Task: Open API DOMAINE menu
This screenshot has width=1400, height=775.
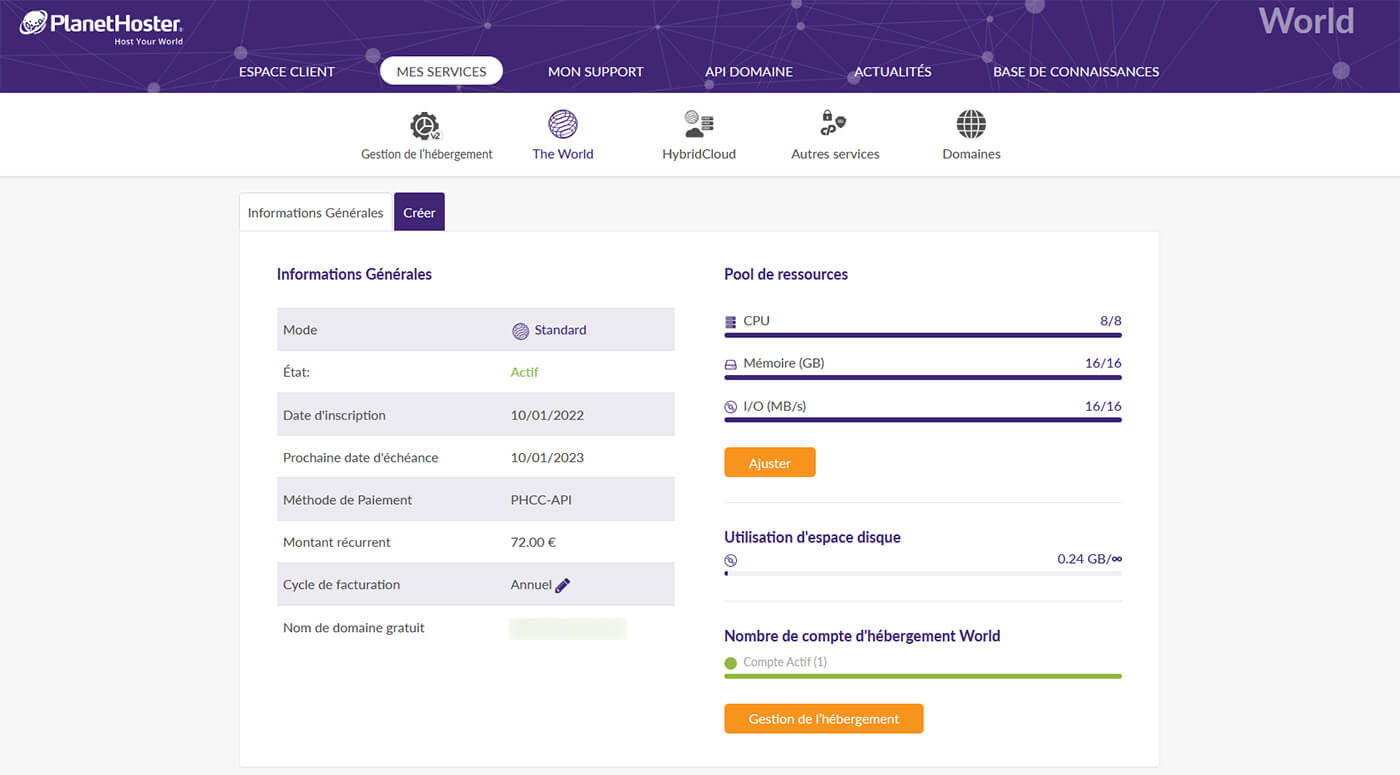Action: coord(749,71)
